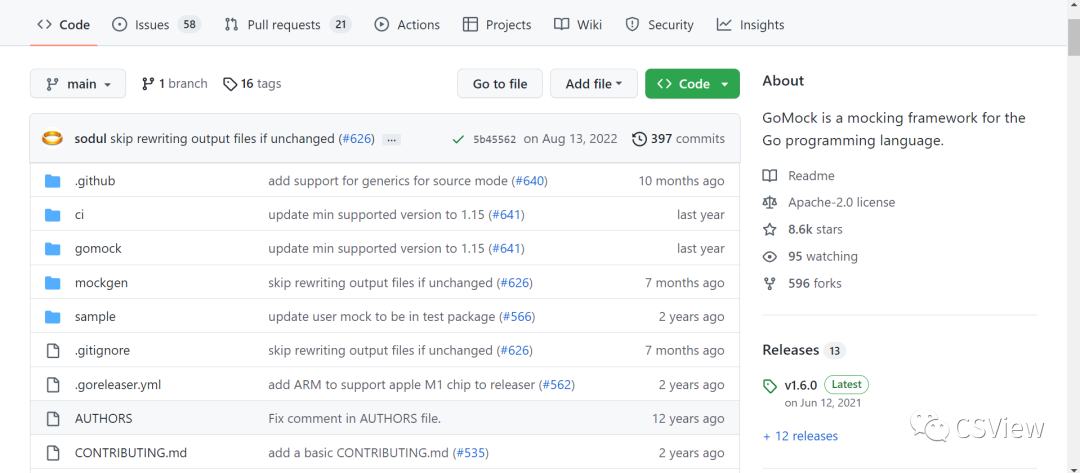Open the main branch dropdown
The width and height of the screenshot is (1080, 473).
coord(78,84)
